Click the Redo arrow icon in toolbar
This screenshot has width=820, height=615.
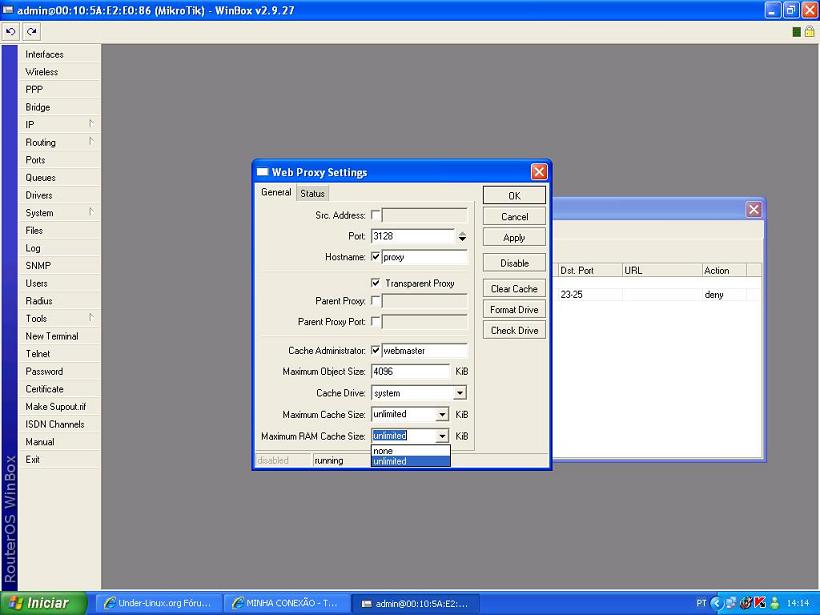coord(31,32)
